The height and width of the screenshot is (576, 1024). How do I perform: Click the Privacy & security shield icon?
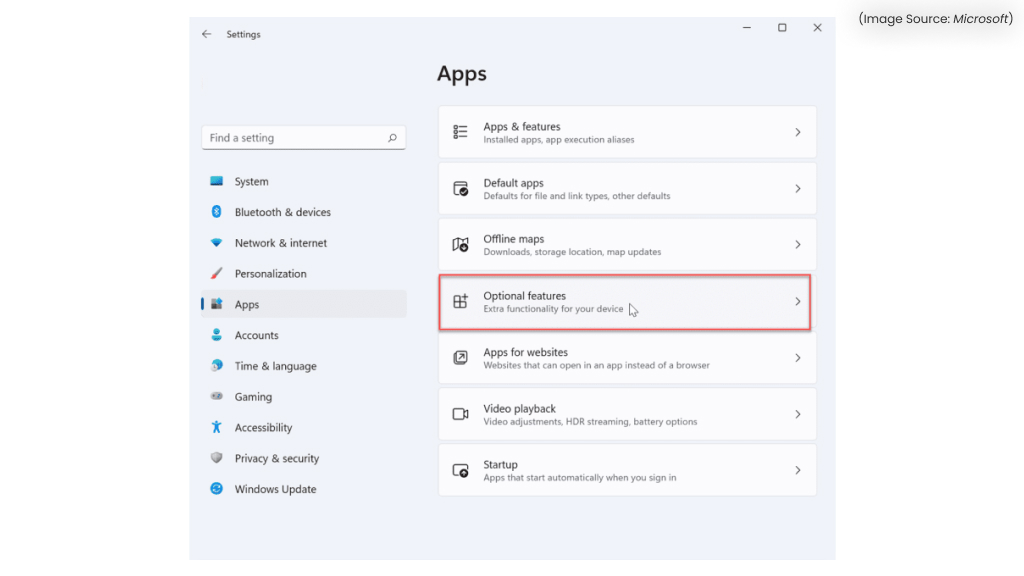[216, 458]
